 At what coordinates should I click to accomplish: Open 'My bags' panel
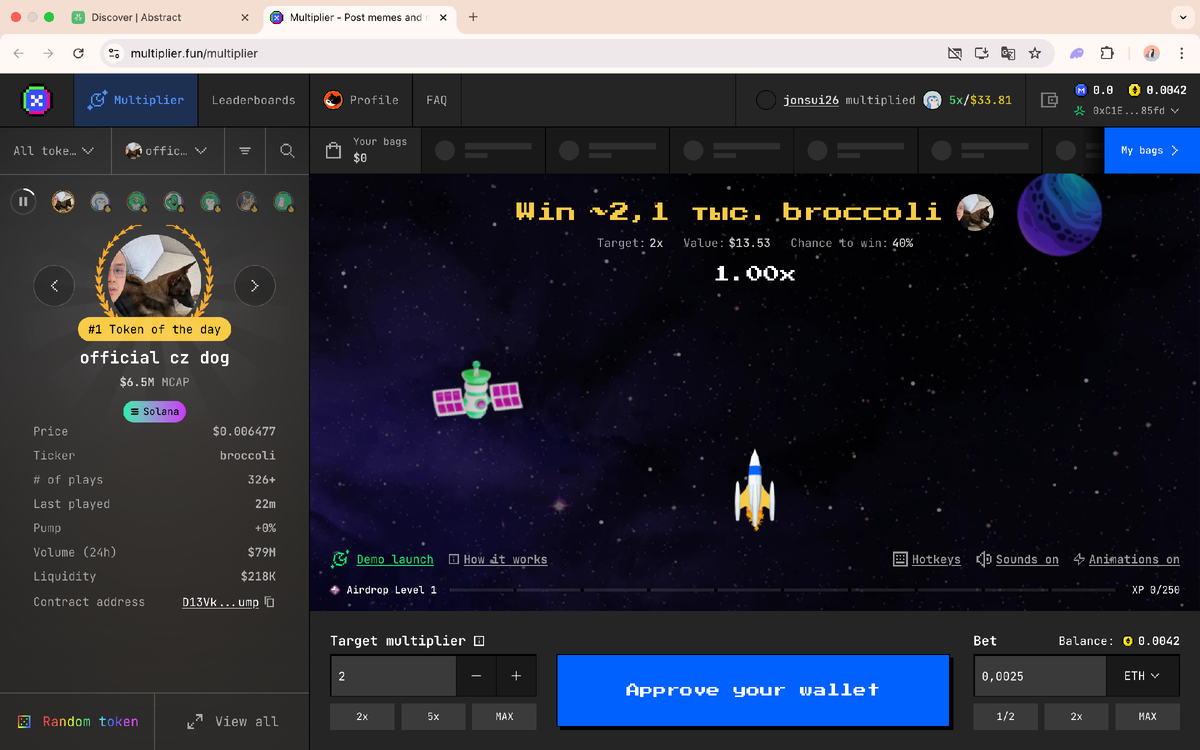tap(1151, 151)
